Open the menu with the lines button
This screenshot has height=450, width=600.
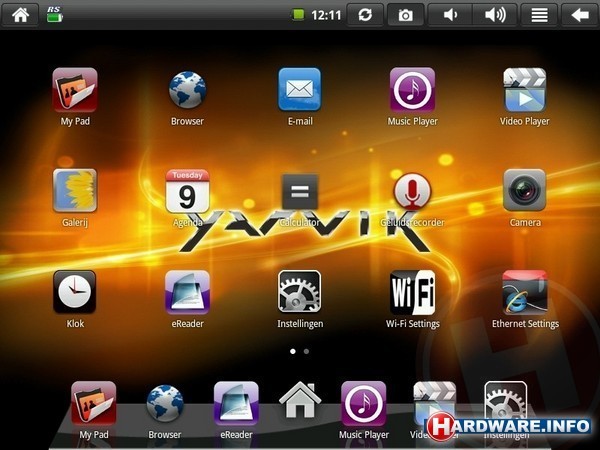(x=539, y=15)
